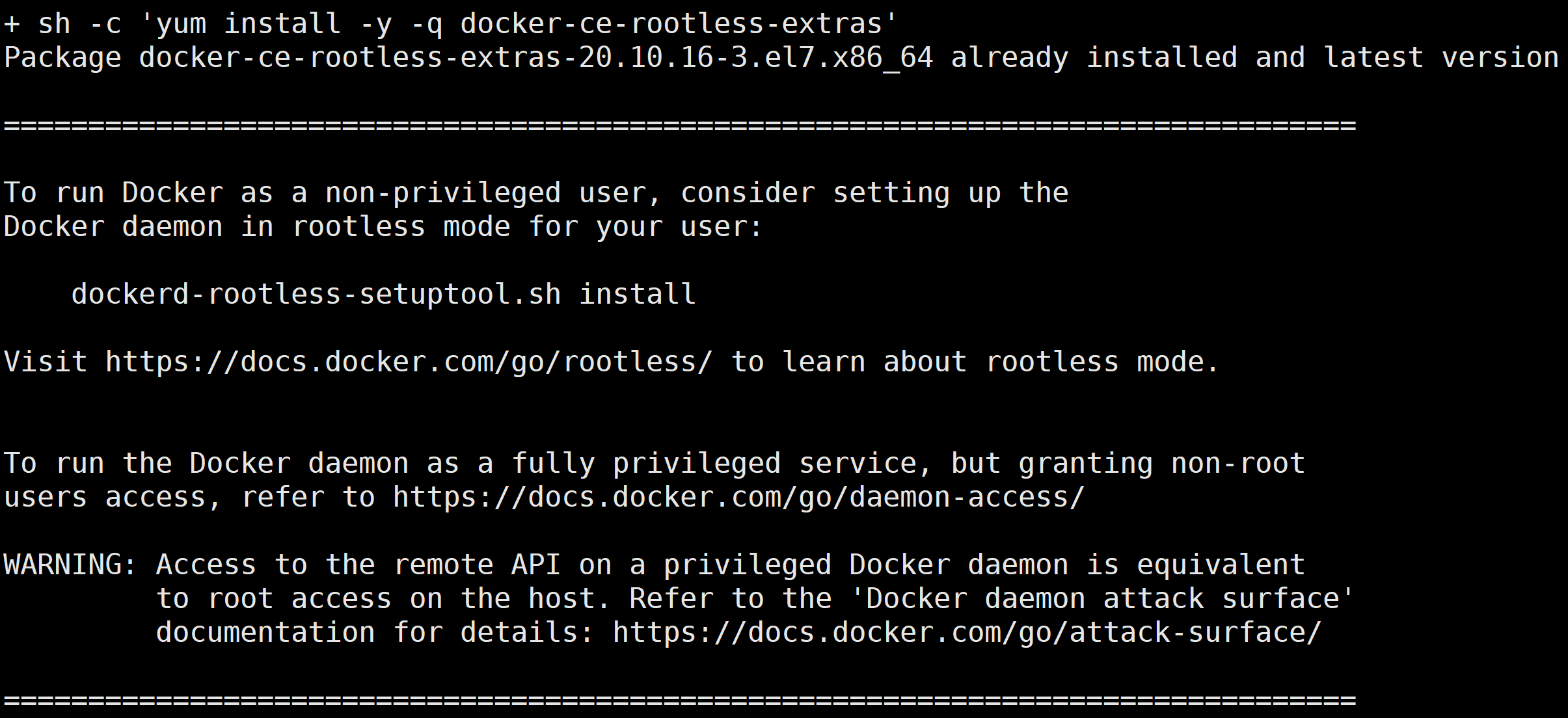Open the https://docs.docker.com/go/daemon-access/ URL
Image resolution: width=1568 pixels, height=718 pixels.
pyautogui.click(x=738, y=498)
